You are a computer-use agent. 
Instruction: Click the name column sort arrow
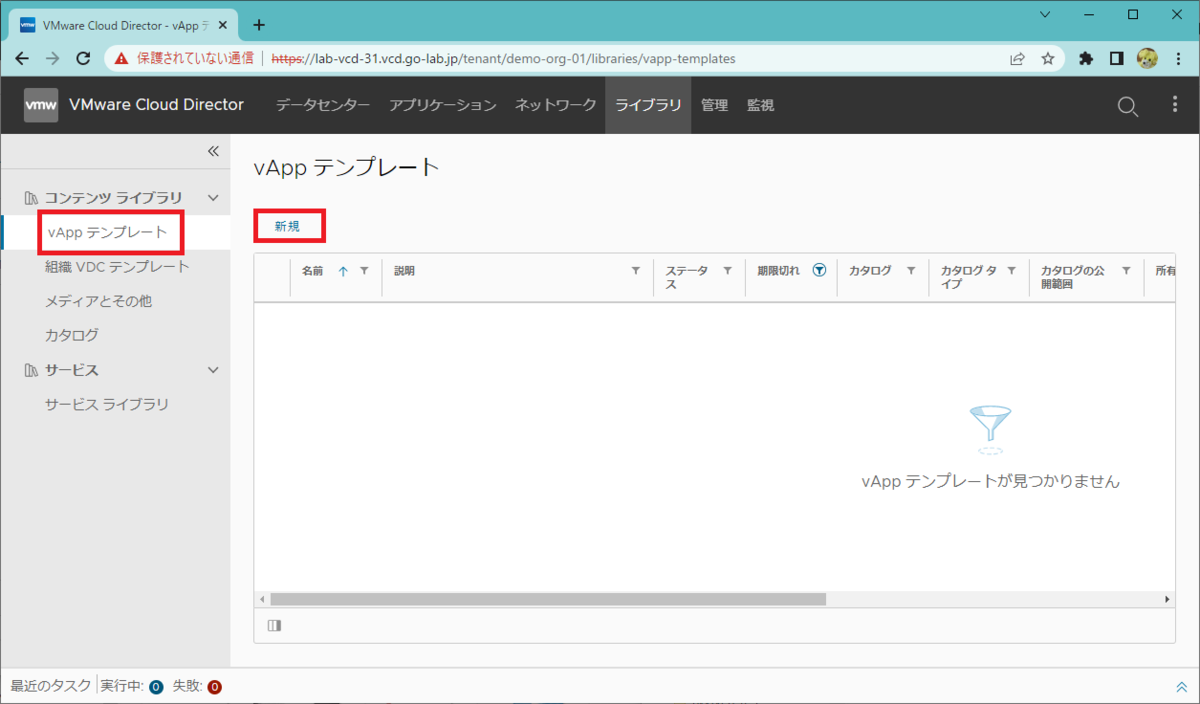click(343, 271)
